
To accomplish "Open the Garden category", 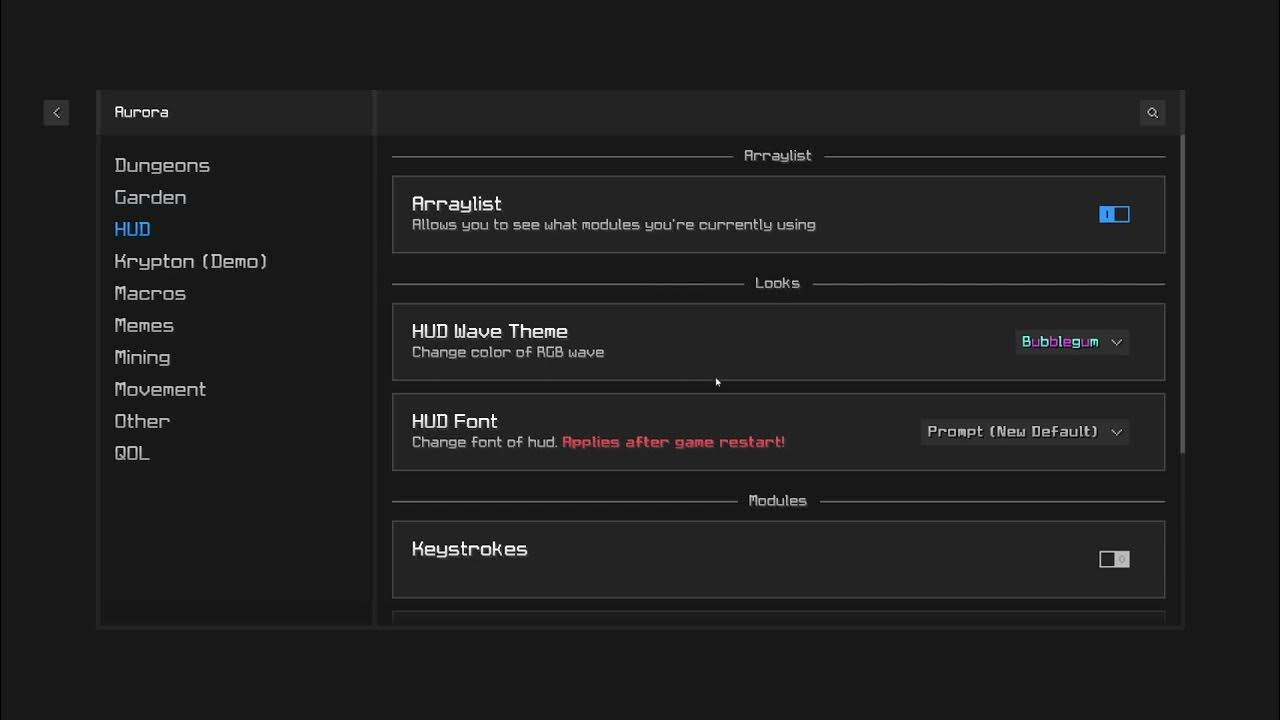I will (x=150, y=198).
